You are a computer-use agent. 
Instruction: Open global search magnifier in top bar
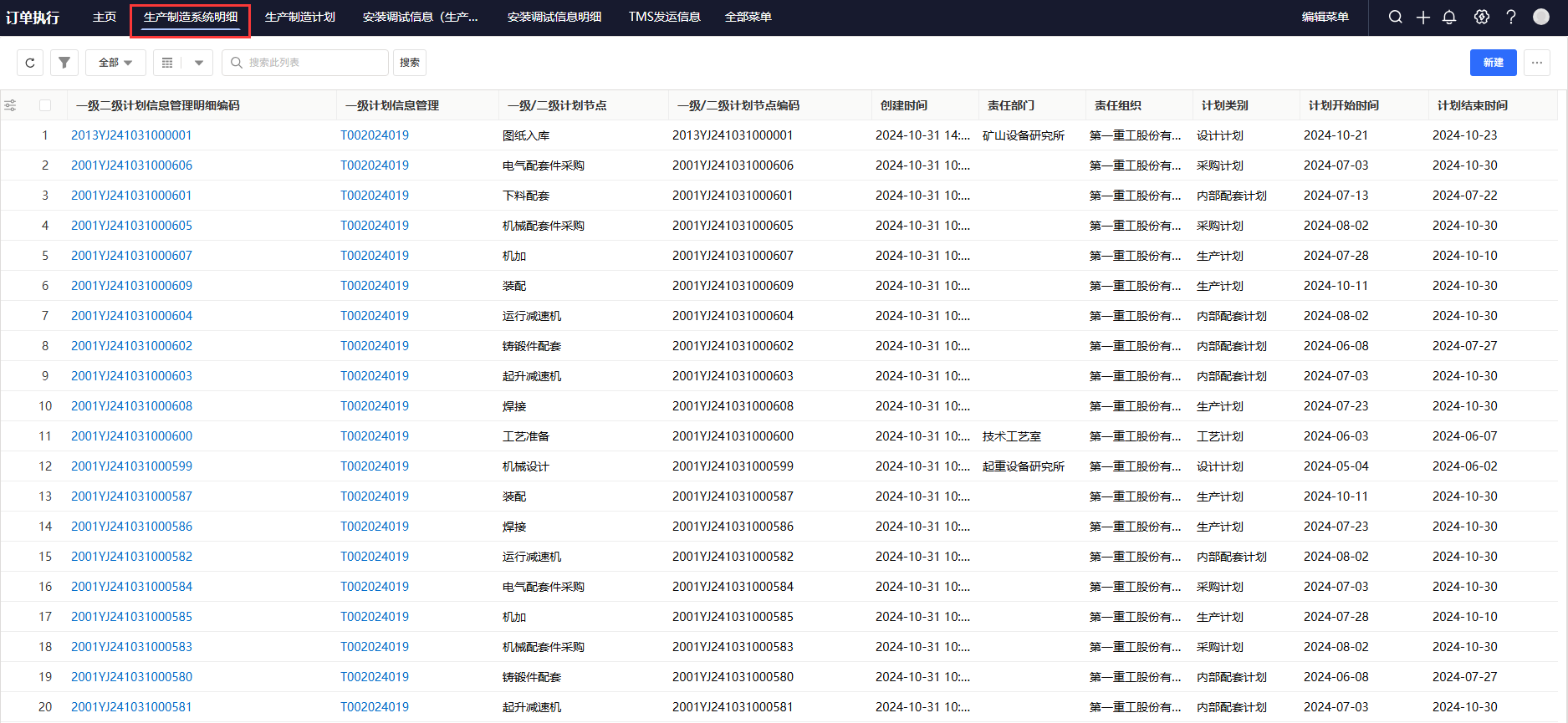pos(1395,17)
